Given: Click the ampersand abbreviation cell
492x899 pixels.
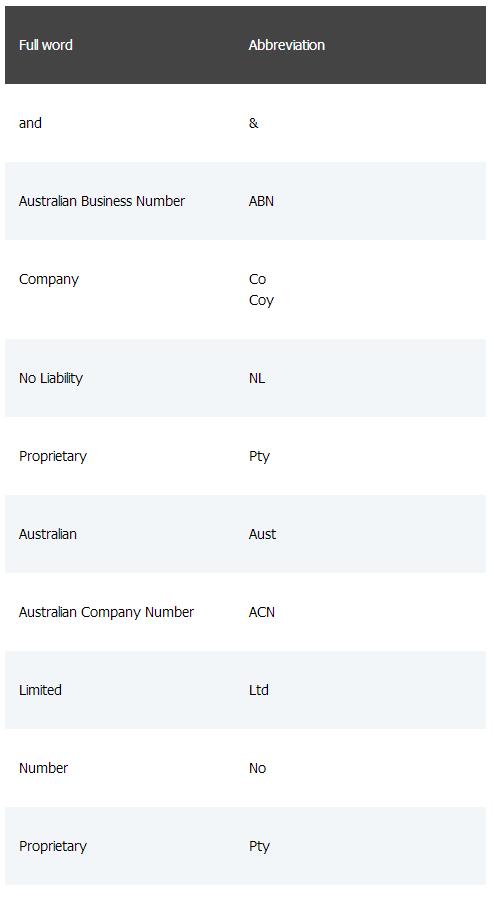Looking at the screenshot, I should coord(253,123).
